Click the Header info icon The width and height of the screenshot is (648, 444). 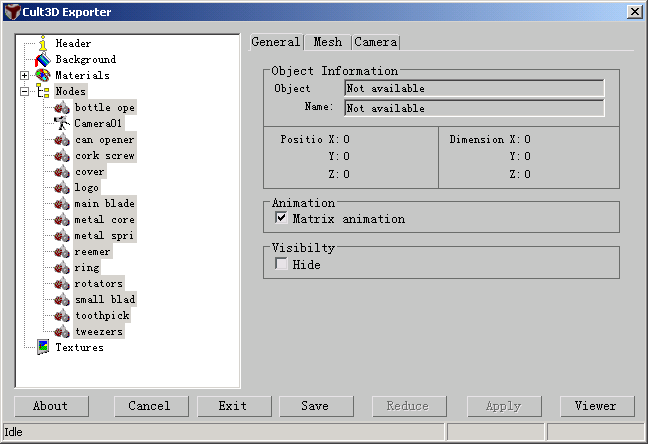pyautogui.click(x=43, y=43)
